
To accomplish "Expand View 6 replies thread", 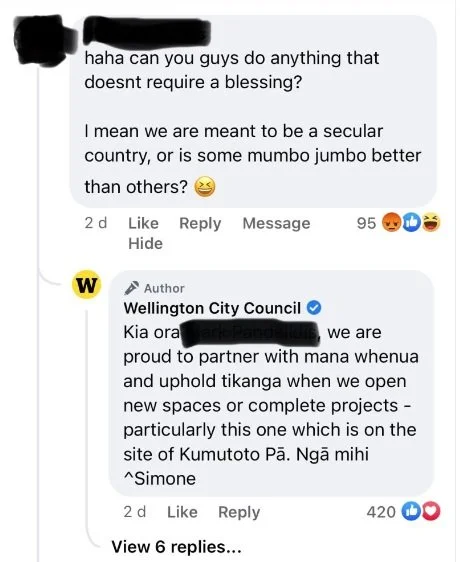I will coord(176,547).
